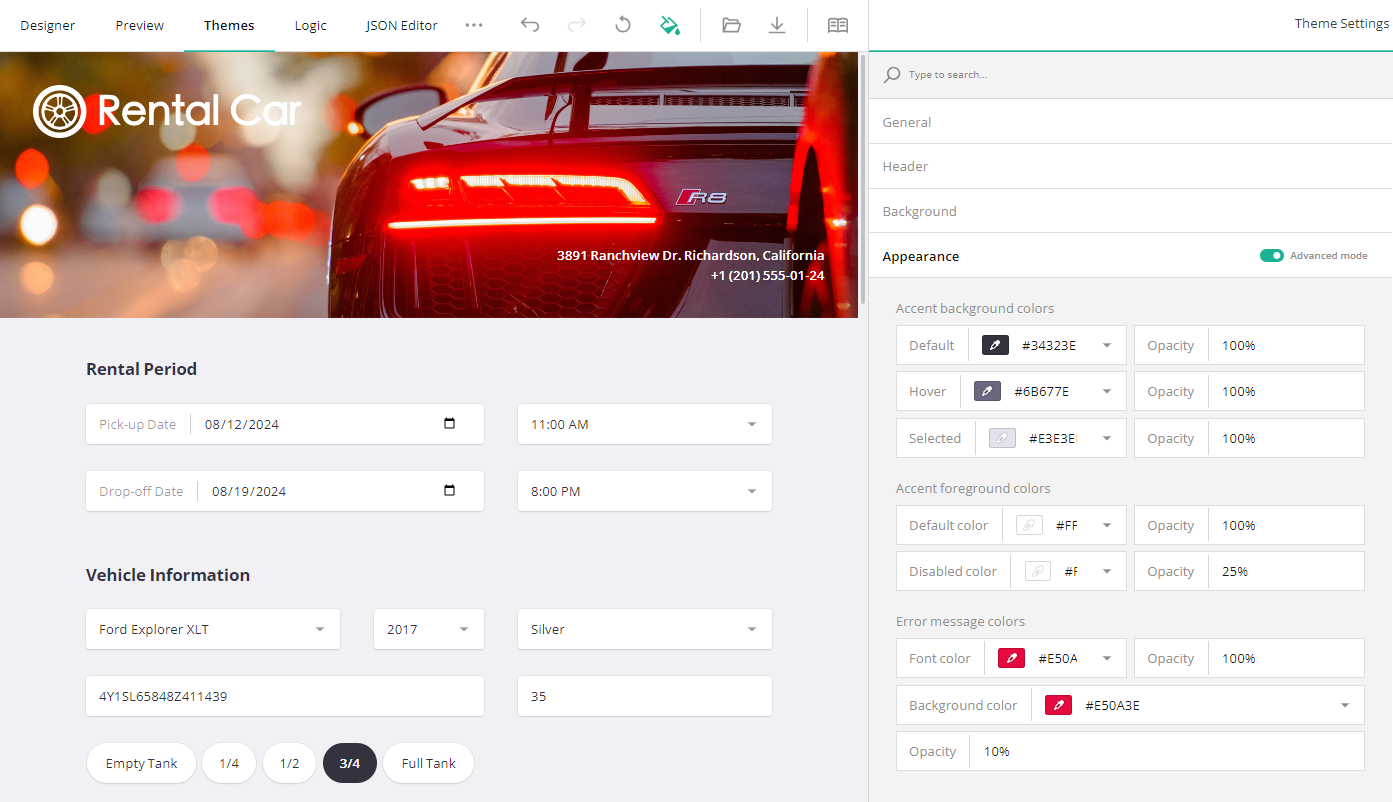
Task: Open documentation with the book icon
Action: 837,25
